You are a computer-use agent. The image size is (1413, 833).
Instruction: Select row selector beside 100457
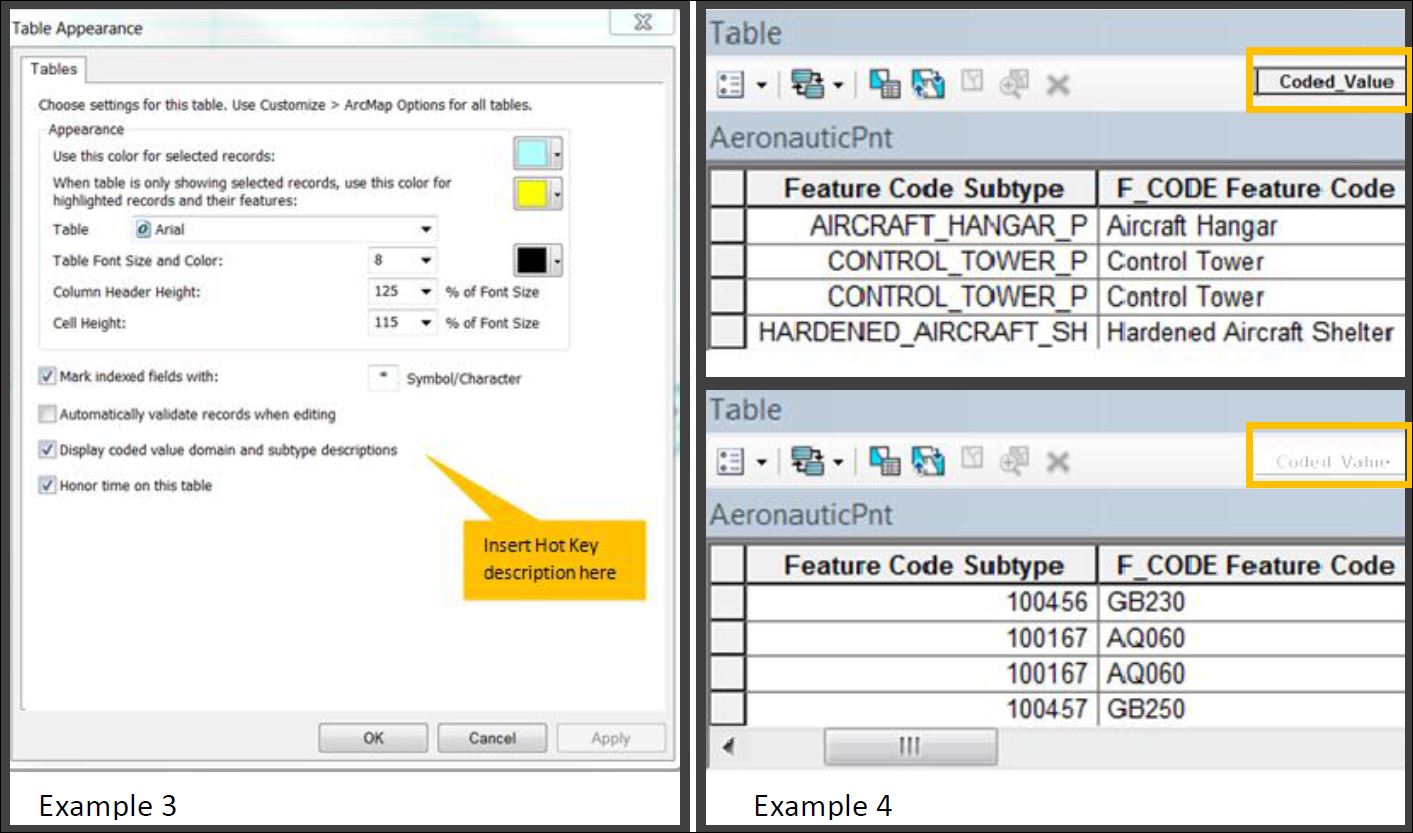click(x=727, y=709)
